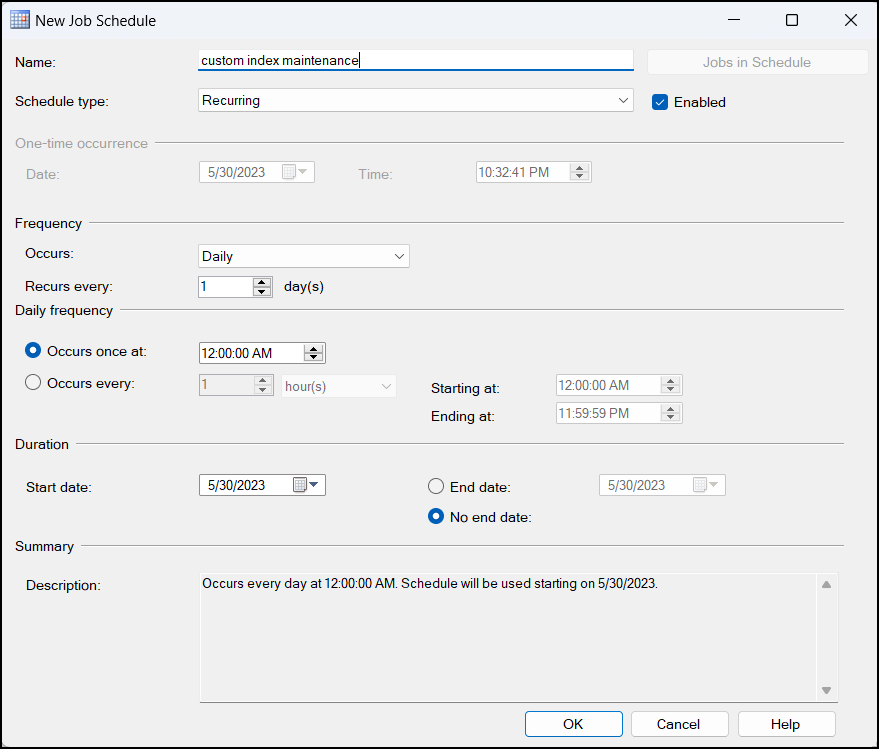
Task: Choose the No end date option
Action: coord(436,517)
